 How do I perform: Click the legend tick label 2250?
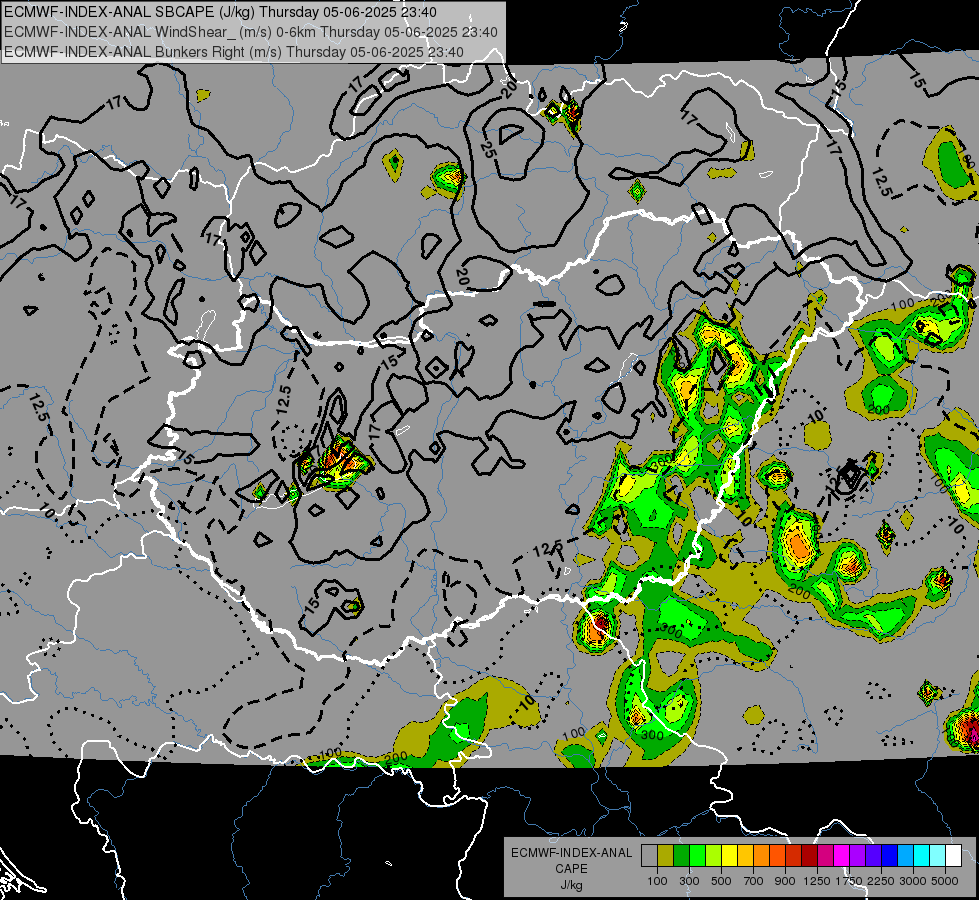tap(881, 881)
